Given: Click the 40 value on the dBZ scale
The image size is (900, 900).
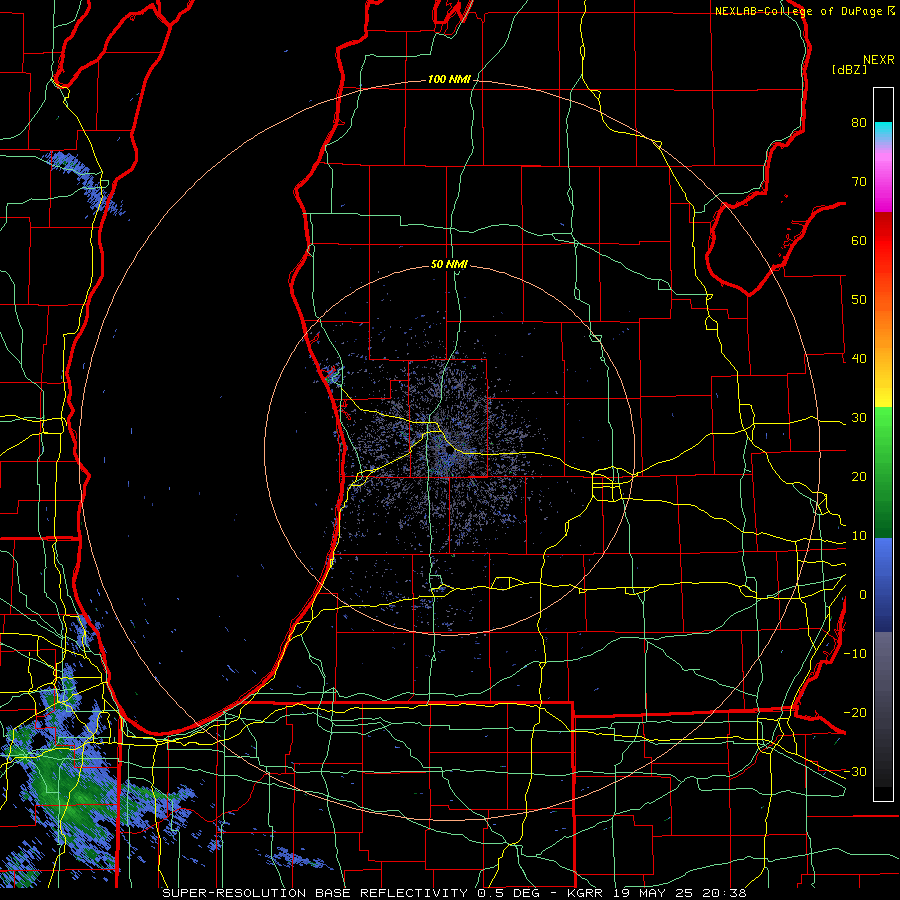Looking at the screenshot, I should click(x=859, y=359).
